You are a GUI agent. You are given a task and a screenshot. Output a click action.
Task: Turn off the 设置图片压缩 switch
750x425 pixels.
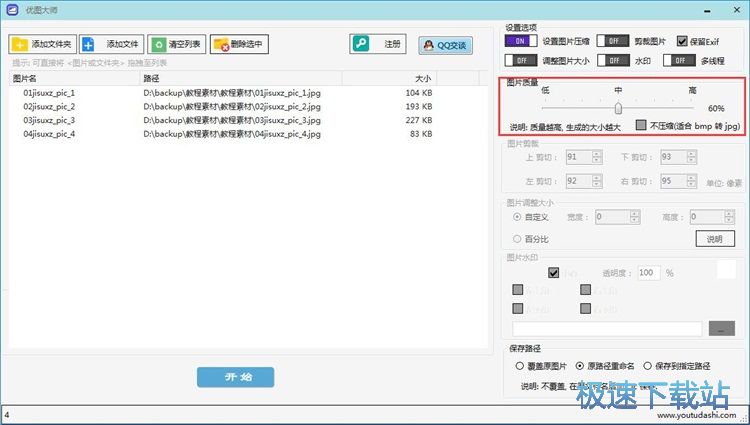pos(521,41)
